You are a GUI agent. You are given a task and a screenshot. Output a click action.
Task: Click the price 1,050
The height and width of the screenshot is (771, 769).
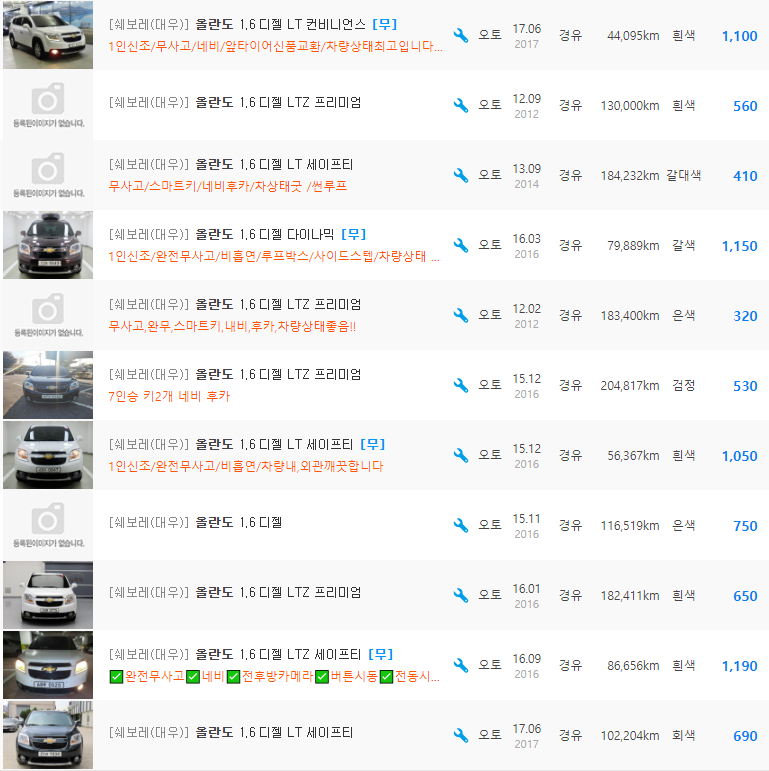[739, 456]
